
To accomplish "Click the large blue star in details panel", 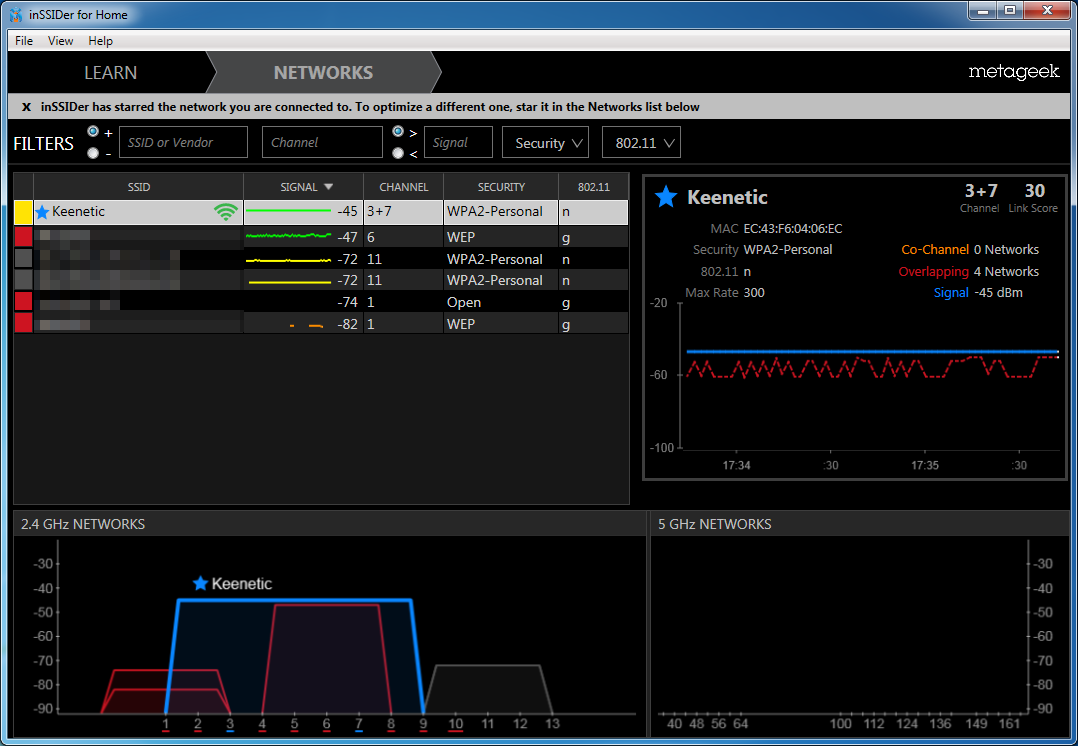I will coord(666,197).
